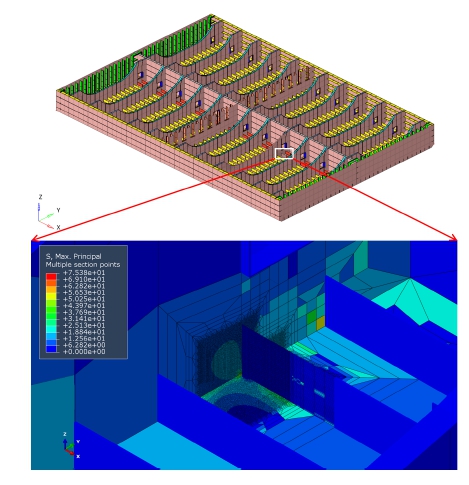Click the "S, Max. Principal" legend title
This screenshot has width=469, height=485.
73,256
